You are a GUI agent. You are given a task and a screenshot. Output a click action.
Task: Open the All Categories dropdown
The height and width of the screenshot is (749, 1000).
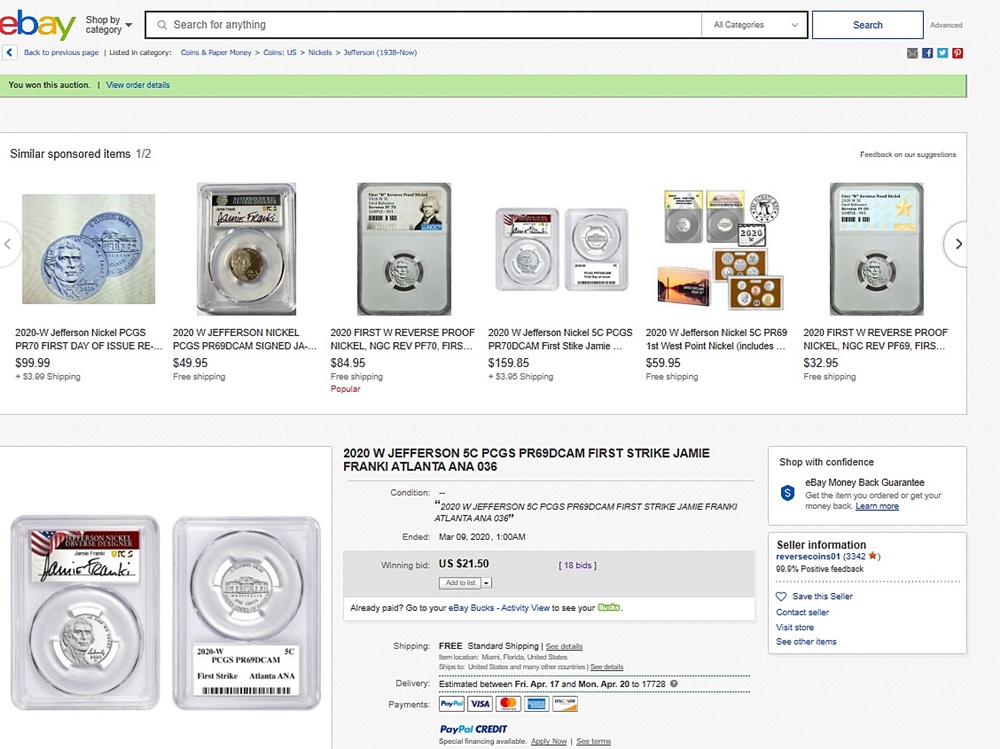[755, 25]
